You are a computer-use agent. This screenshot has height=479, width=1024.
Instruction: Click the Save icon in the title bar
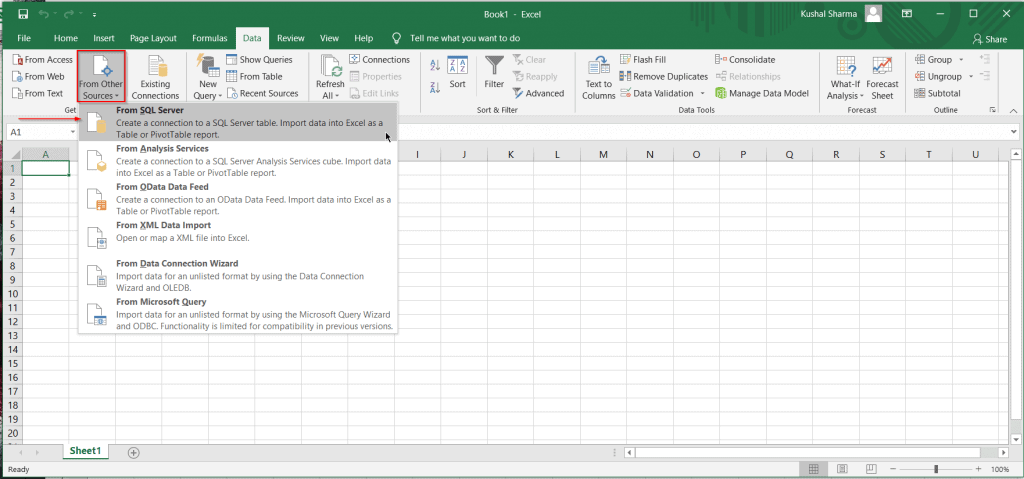pyautogui.click(x=24, y=14)
